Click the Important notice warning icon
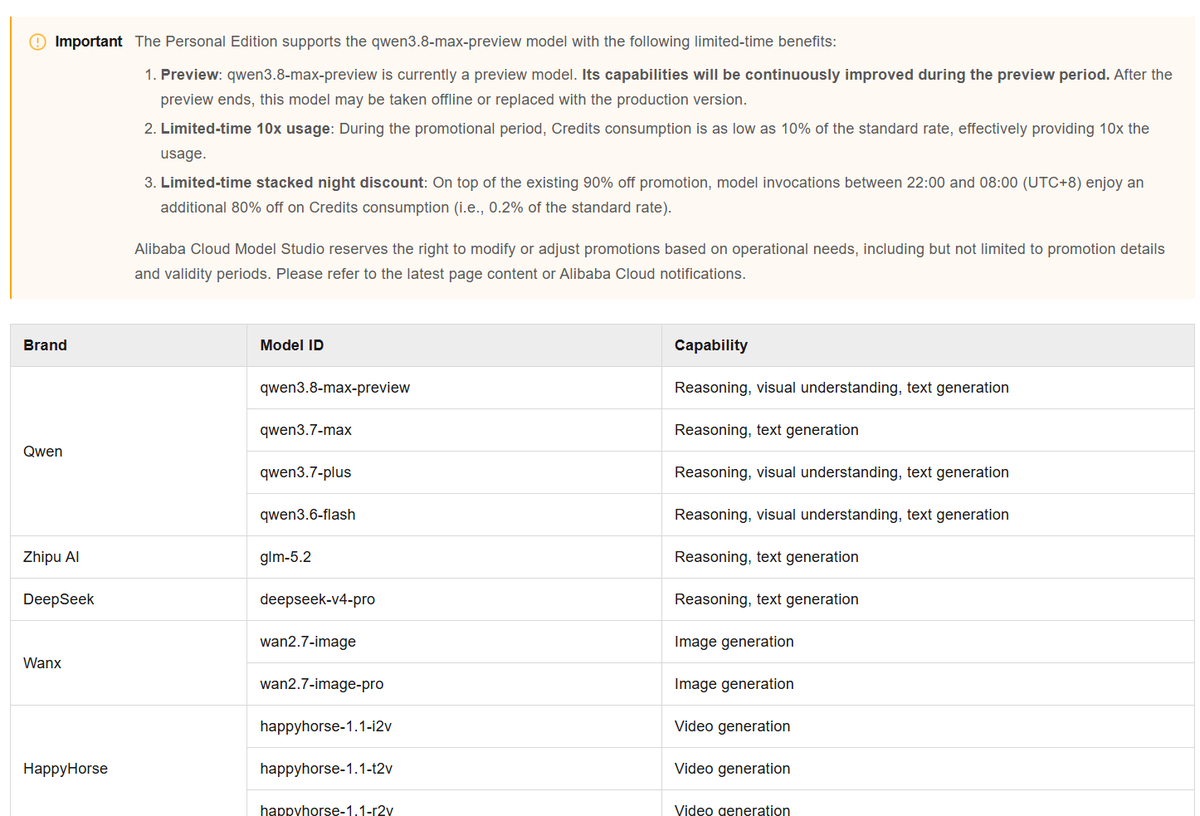Screen dimensions: 1200x816 click(x=37, y=42)
